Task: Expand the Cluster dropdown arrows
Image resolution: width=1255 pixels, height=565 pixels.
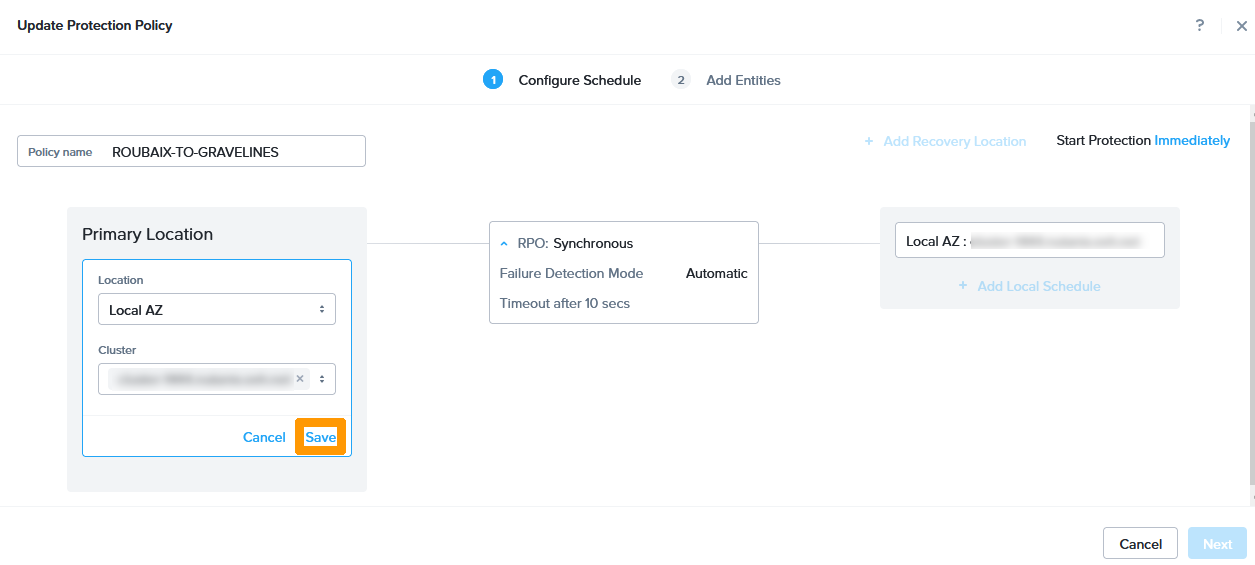Action: [x=321, y=379]
